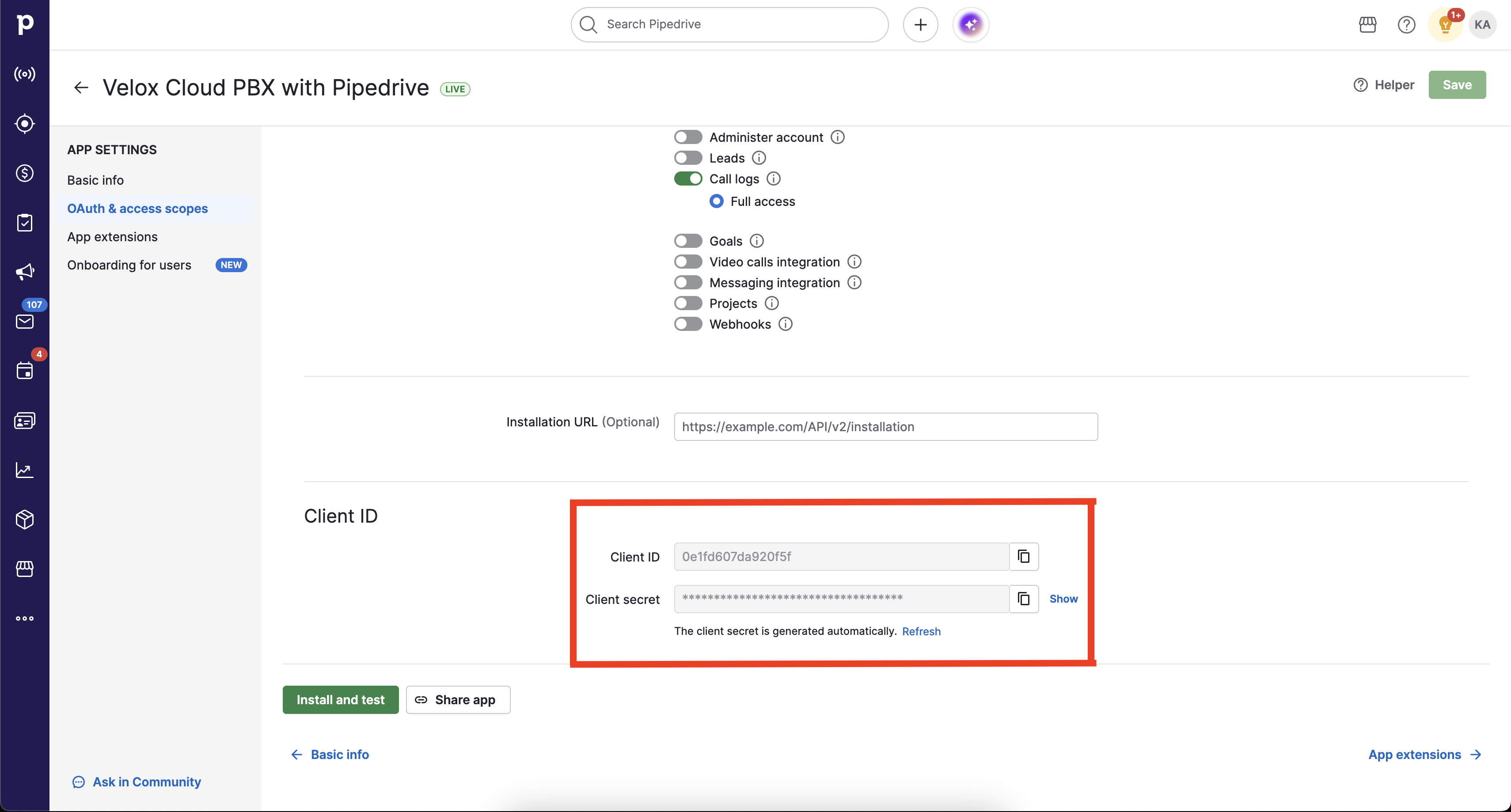
Task: Open Deals dollar icon in sidebar
Action: (25, 173)
